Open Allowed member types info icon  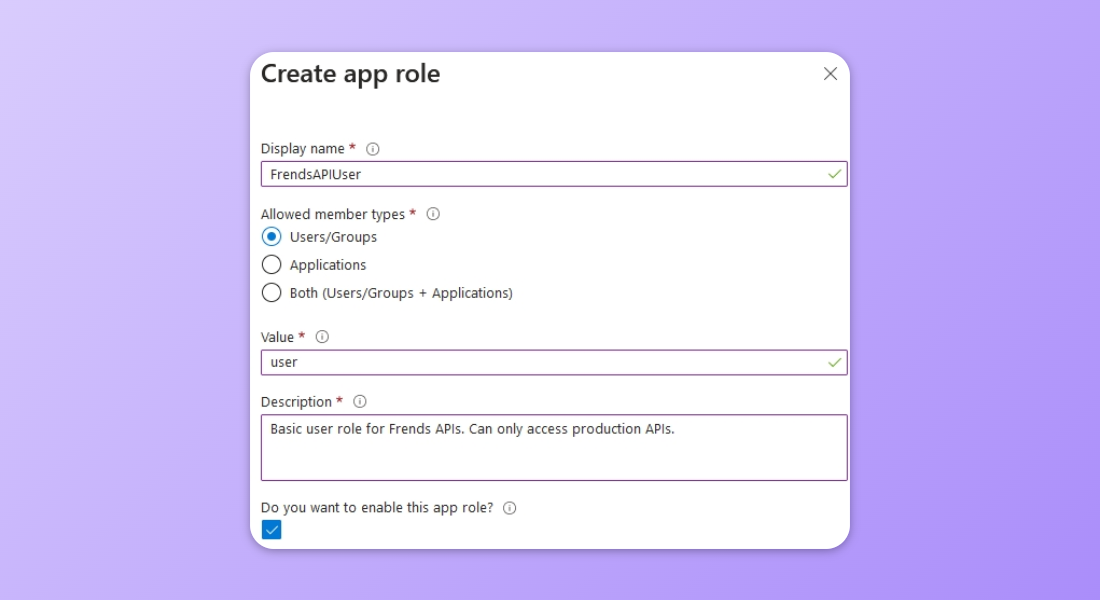click(433, 214)
